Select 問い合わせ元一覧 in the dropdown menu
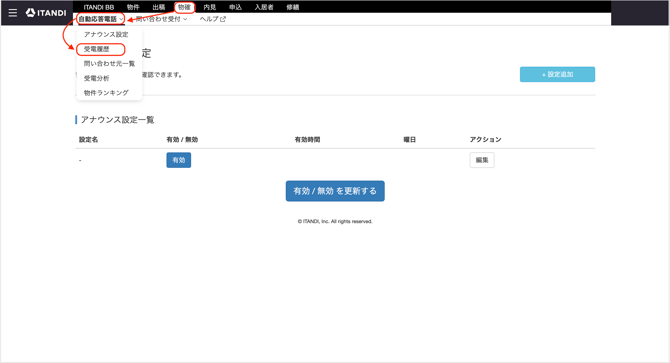Screen dimensions: 670x363 click(x=109, y=64)
